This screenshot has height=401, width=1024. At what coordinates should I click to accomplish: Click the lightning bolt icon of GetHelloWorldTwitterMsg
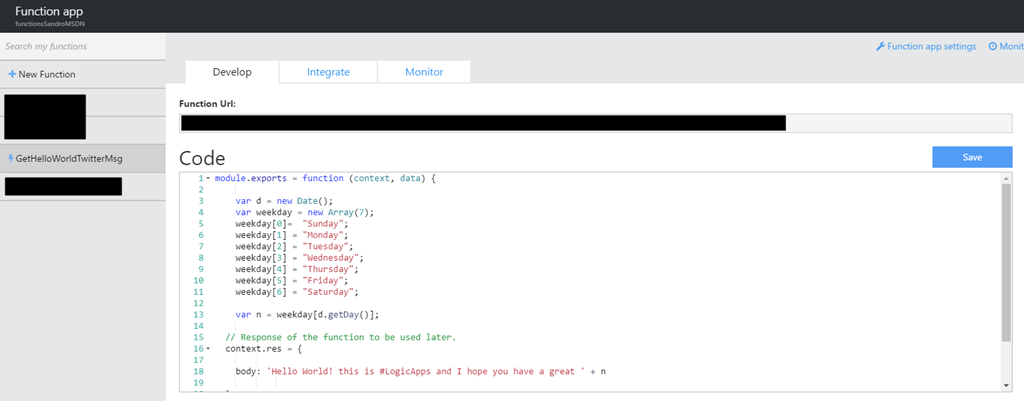click(x=10, y=158)
